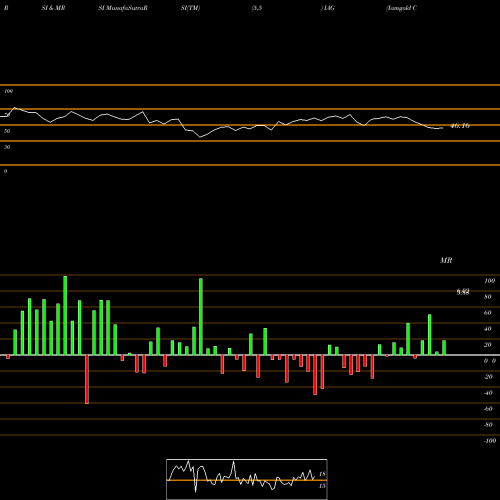Click the 100 label on the MR axis
This screenshot has height=500, width=500.
489,281
